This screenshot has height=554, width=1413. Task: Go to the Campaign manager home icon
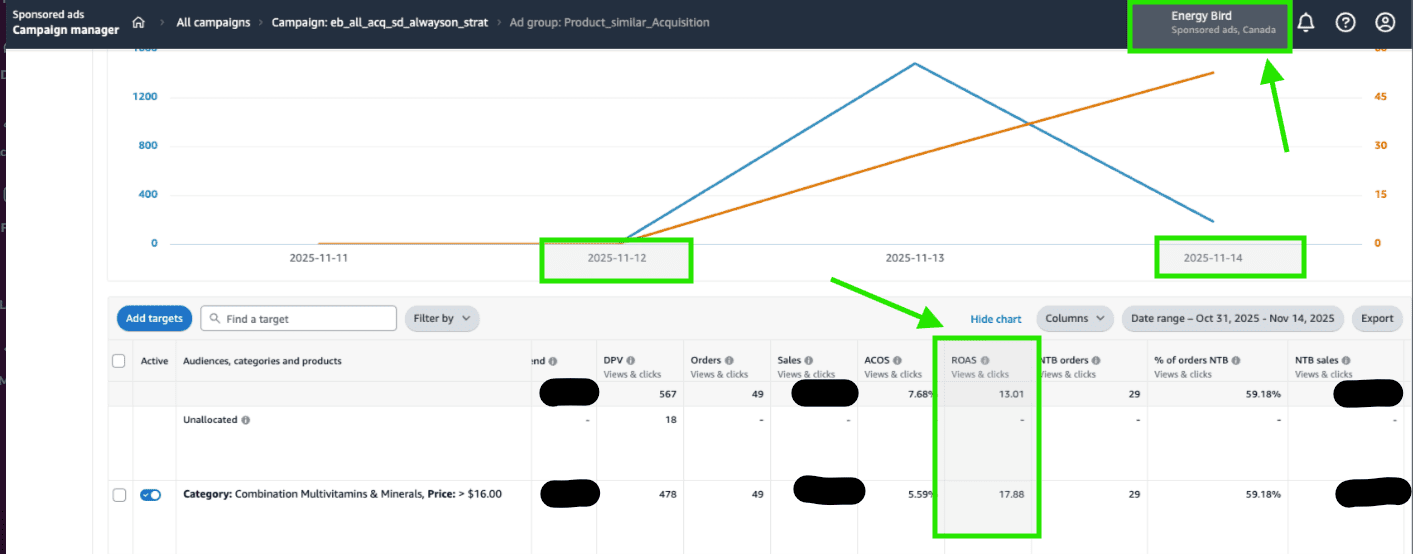coord(138,22)
